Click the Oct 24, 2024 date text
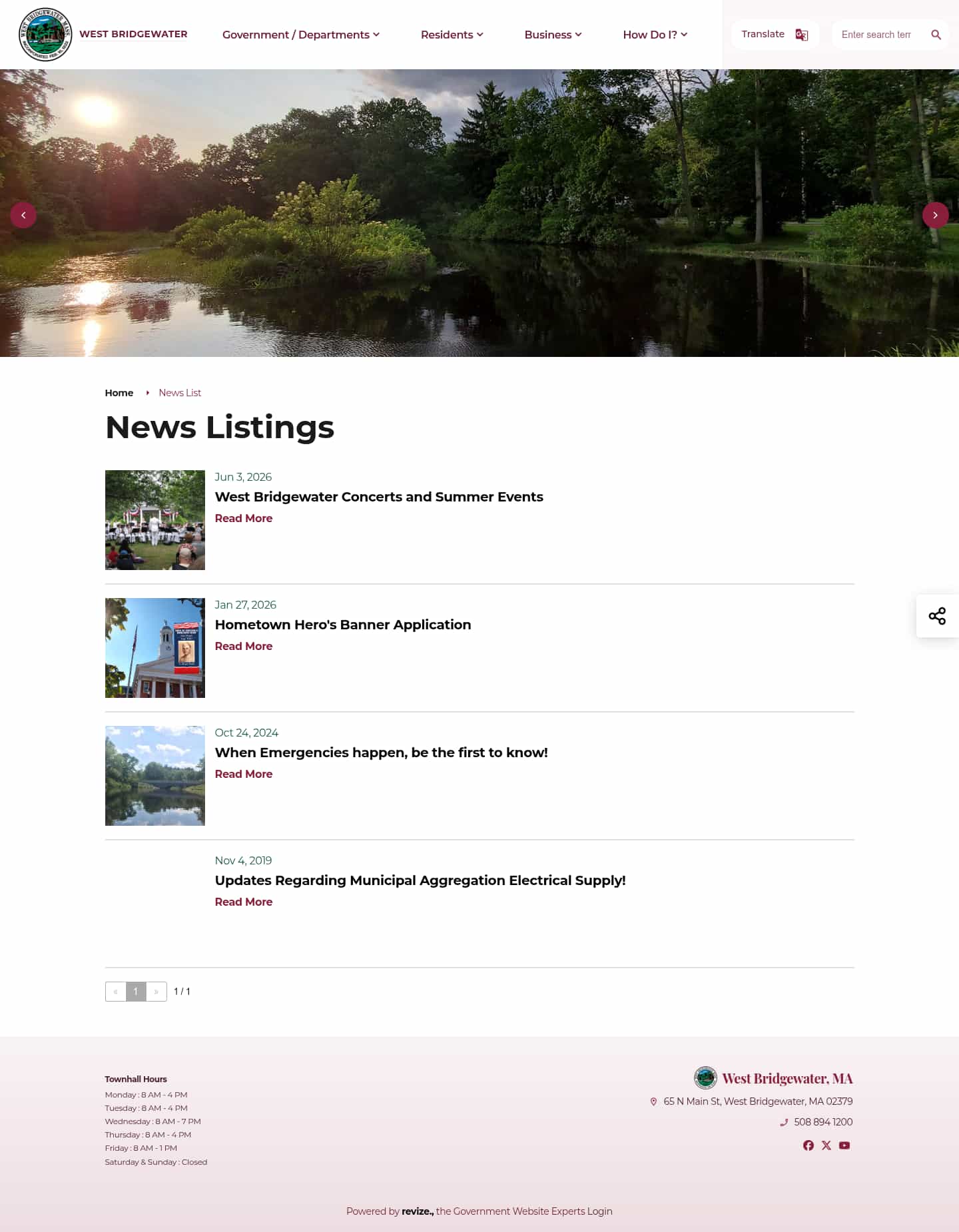 pos(246,733)
